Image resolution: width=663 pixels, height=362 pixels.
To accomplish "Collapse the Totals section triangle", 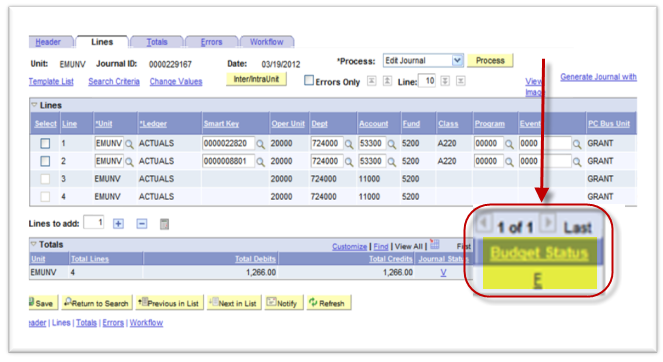I will click(x=34, y=244).
